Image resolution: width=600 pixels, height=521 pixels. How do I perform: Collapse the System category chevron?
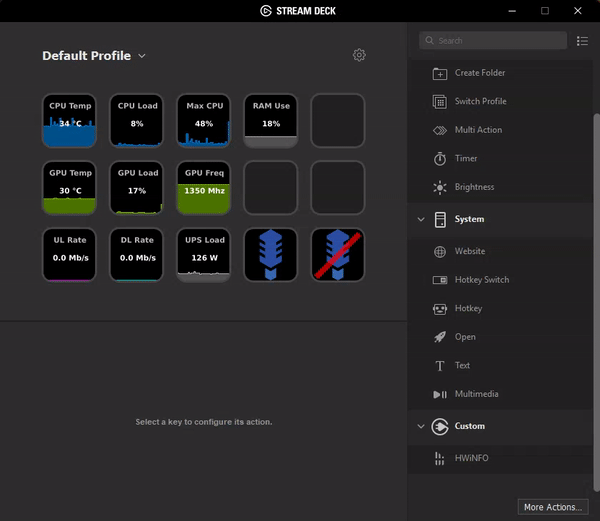pyautogui.click(x=421, y=220)
